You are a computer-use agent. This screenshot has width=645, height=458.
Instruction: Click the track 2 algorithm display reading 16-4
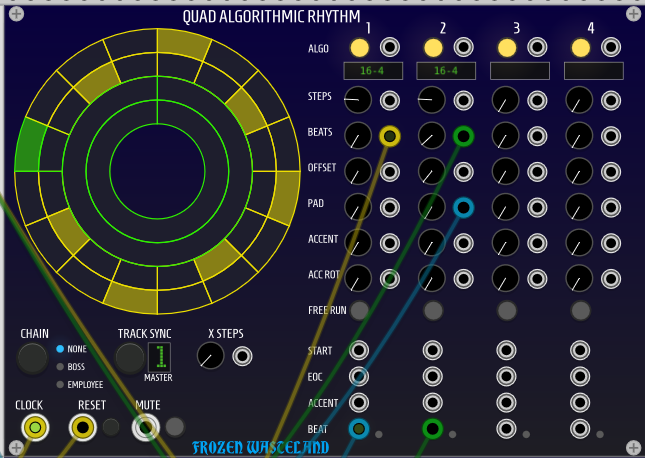pos(446,71)
